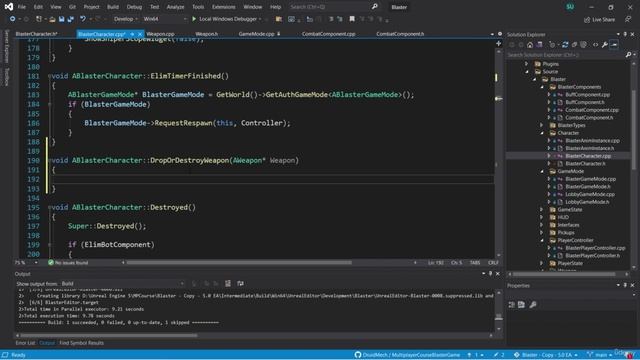Switch to Error List tab
This screenshot has height=360, width=640.
point(25,343)
